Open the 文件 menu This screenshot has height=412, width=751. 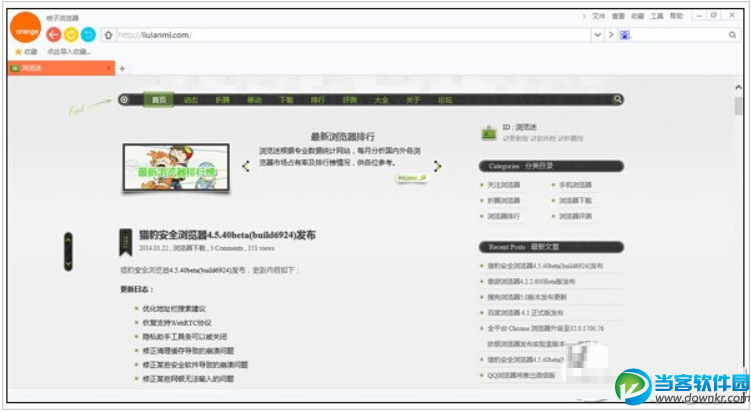[x=599, y=16]
